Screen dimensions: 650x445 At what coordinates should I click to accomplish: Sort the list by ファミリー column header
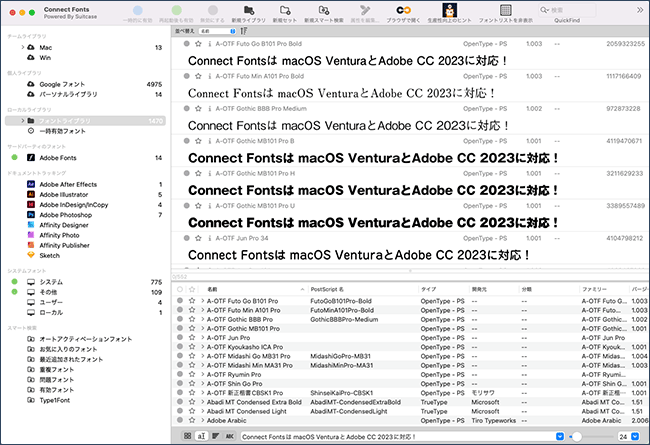(x=594, y=289)
